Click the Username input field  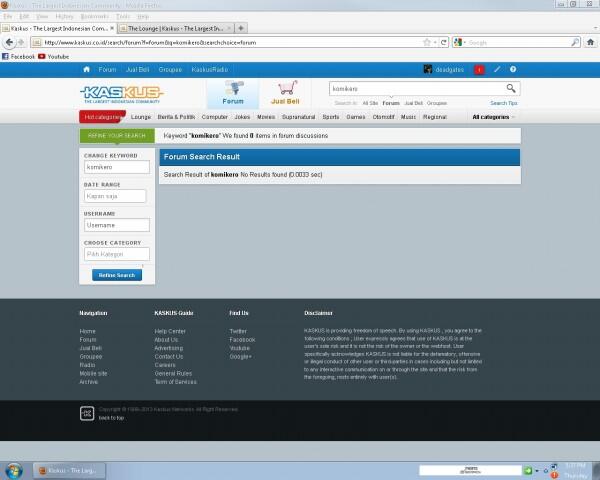pos(117,225)
